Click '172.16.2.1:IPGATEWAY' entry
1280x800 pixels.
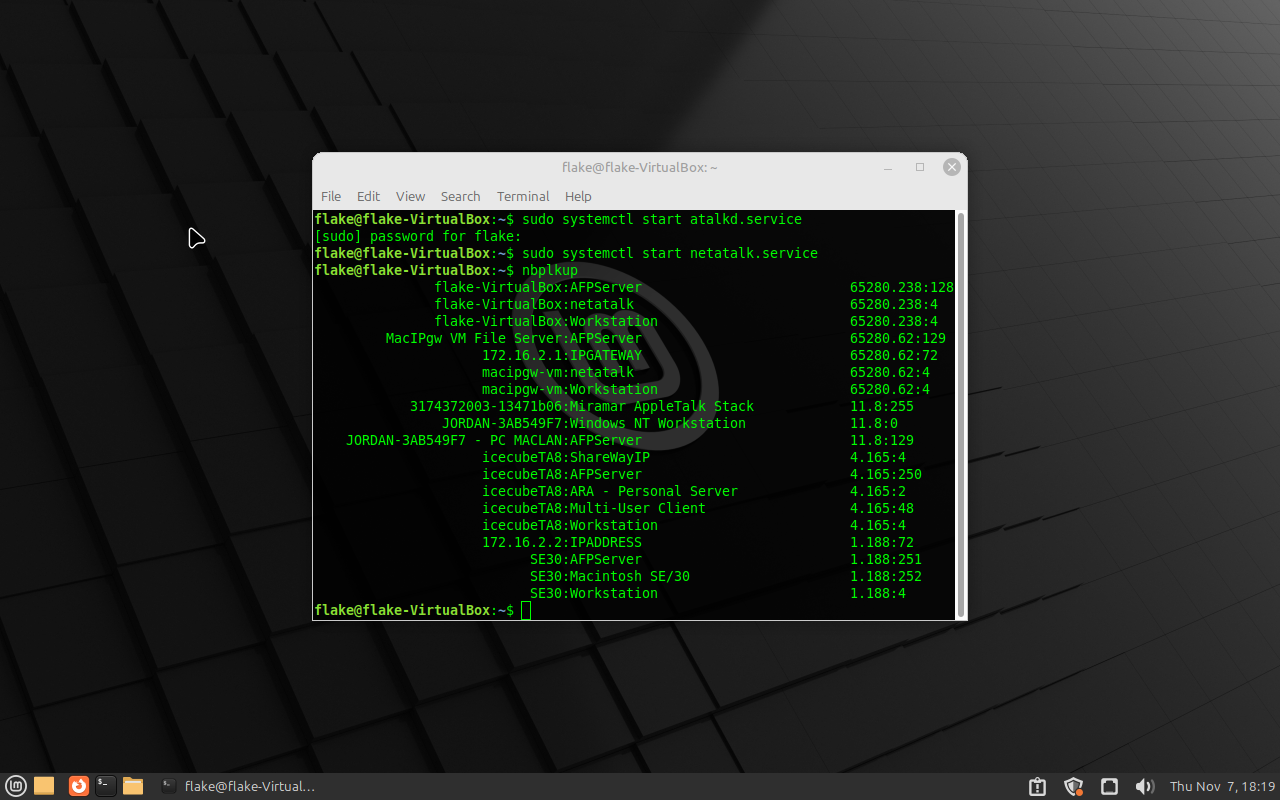pos(562,355)
